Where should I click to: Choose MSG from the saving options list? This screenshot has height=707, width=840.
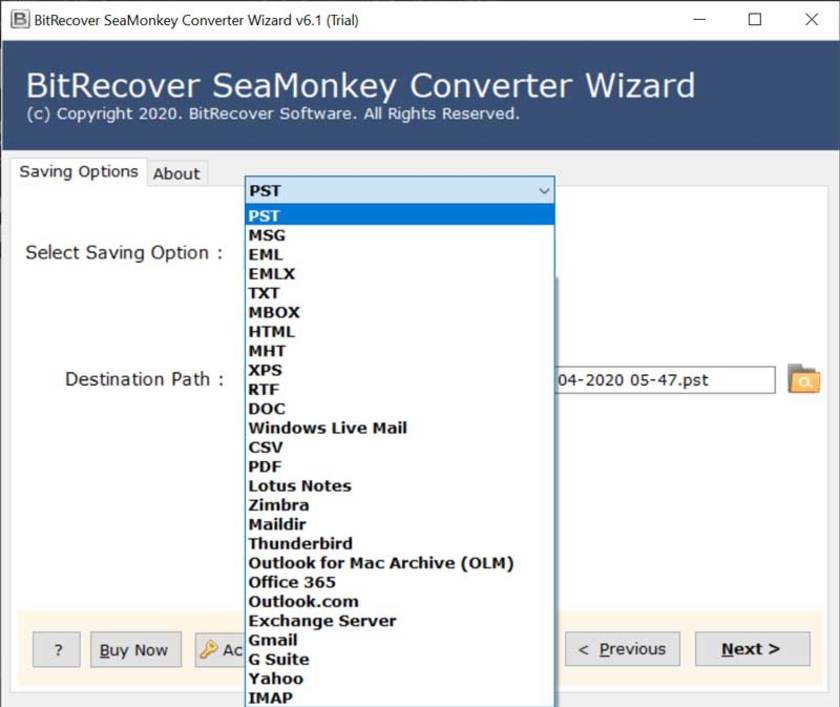point(400,235)
